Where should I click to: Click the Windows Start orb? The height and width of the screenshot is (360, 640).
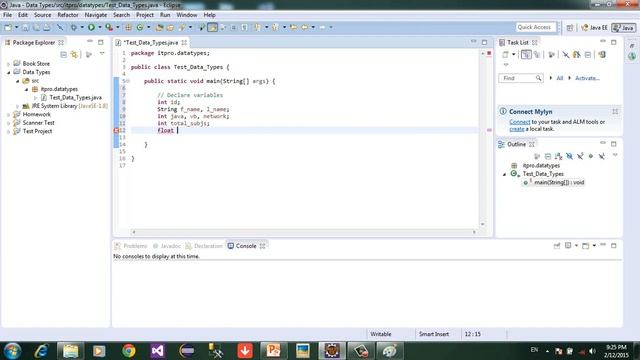coord(13,351)
